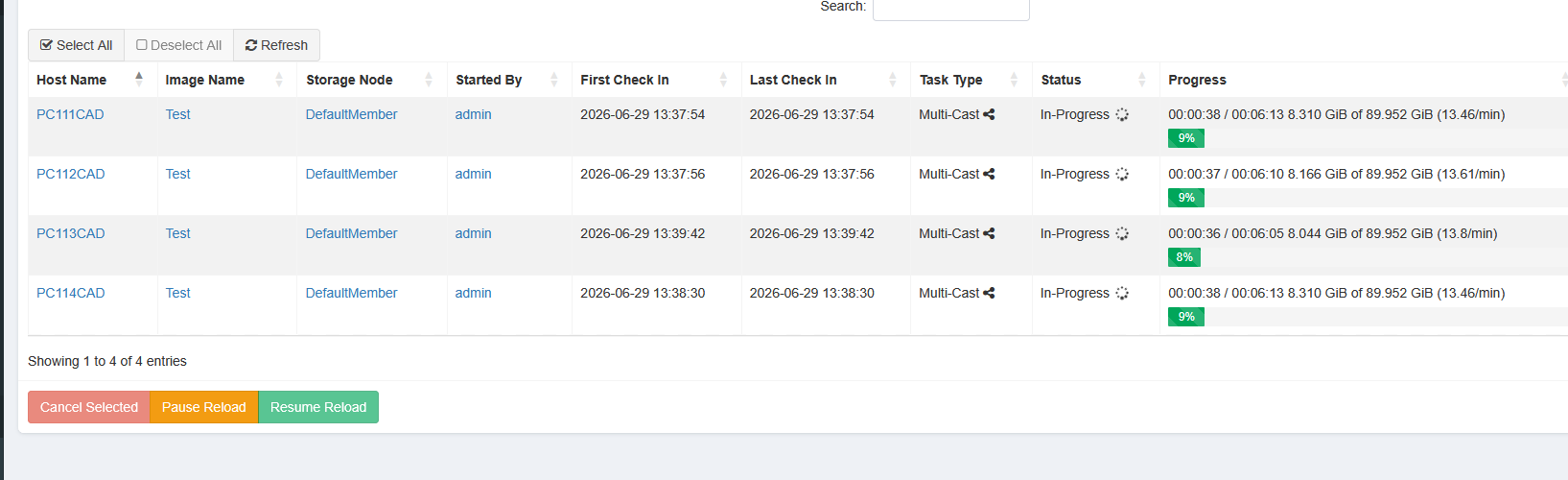1568x480 pixels.
Task: Open DefaultMember link in PC114CAD row
Action: pos(351,293)
